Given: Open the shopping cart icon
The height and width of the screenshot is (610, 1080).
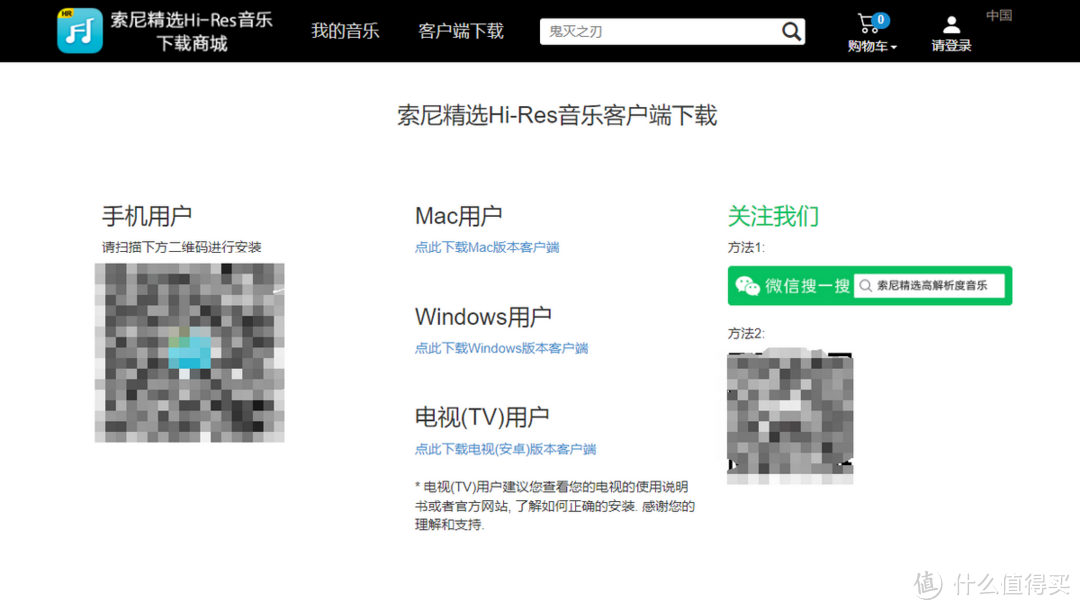Looking at the screenshot, I should click(x=868, y=24).
